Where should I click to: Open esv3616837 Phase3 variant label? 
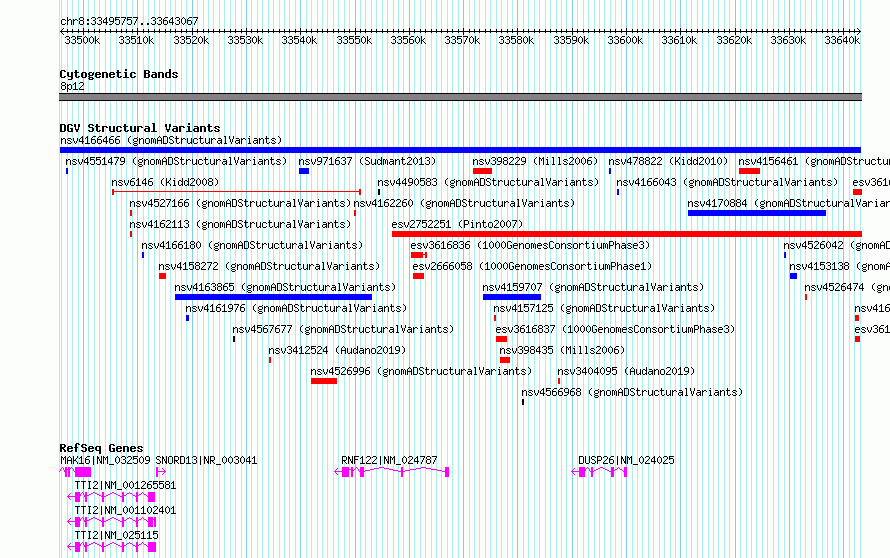coord(615,329)
